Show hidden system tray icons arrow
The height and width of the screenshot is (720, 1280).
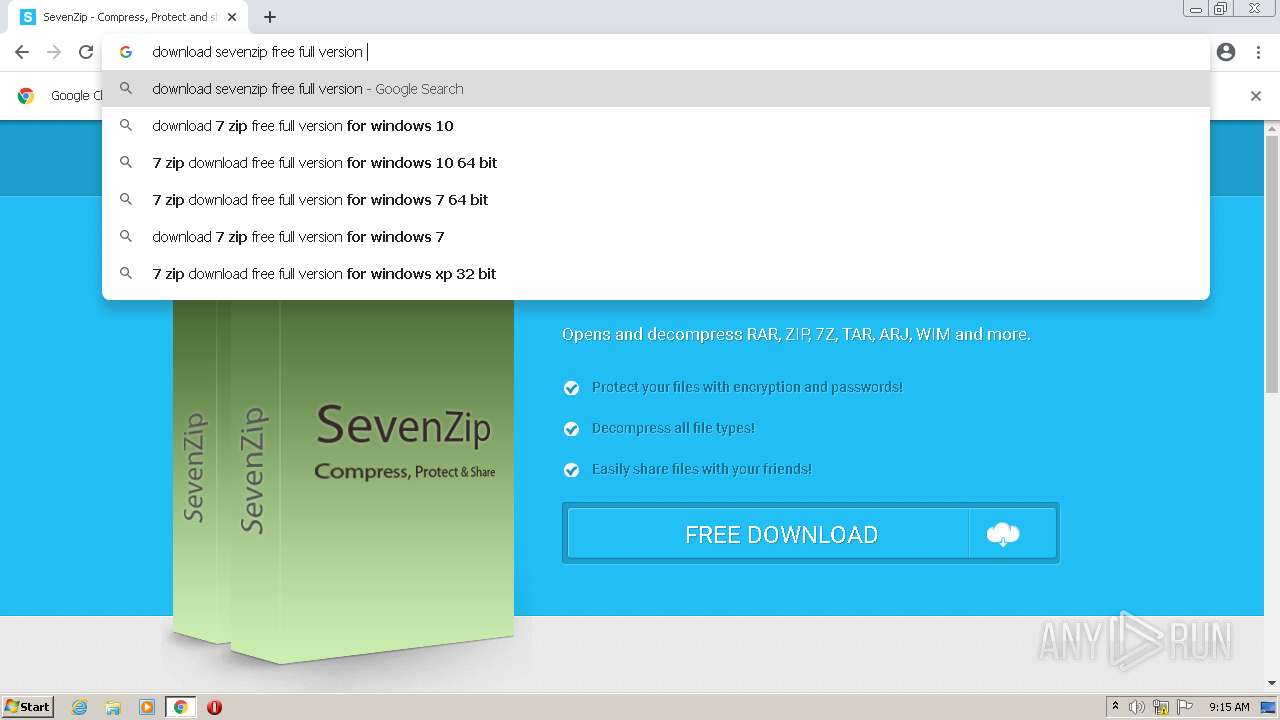(x=1115, y=707)
